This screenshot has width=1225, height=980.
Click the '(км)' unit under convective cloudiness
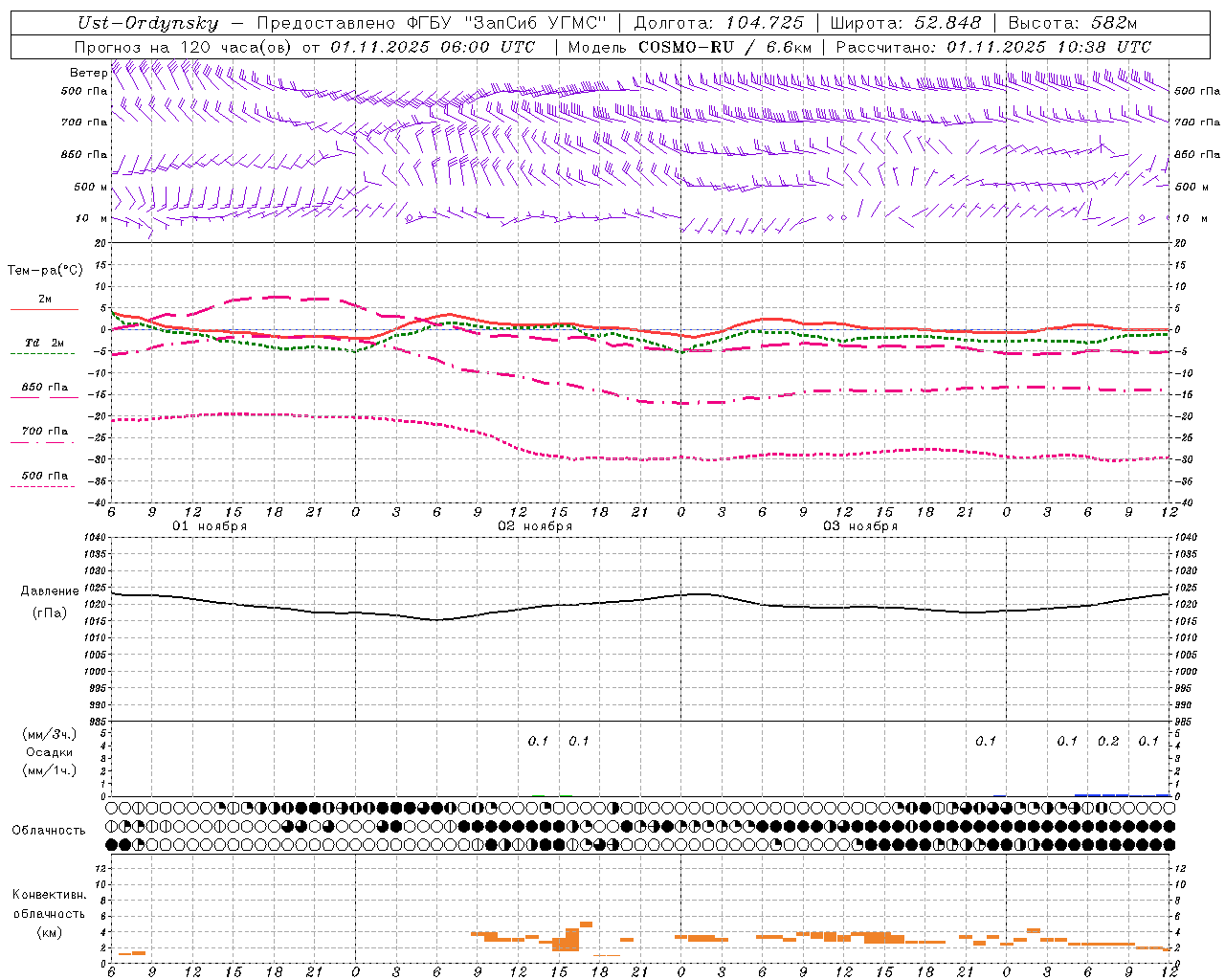tap(50, 932)
